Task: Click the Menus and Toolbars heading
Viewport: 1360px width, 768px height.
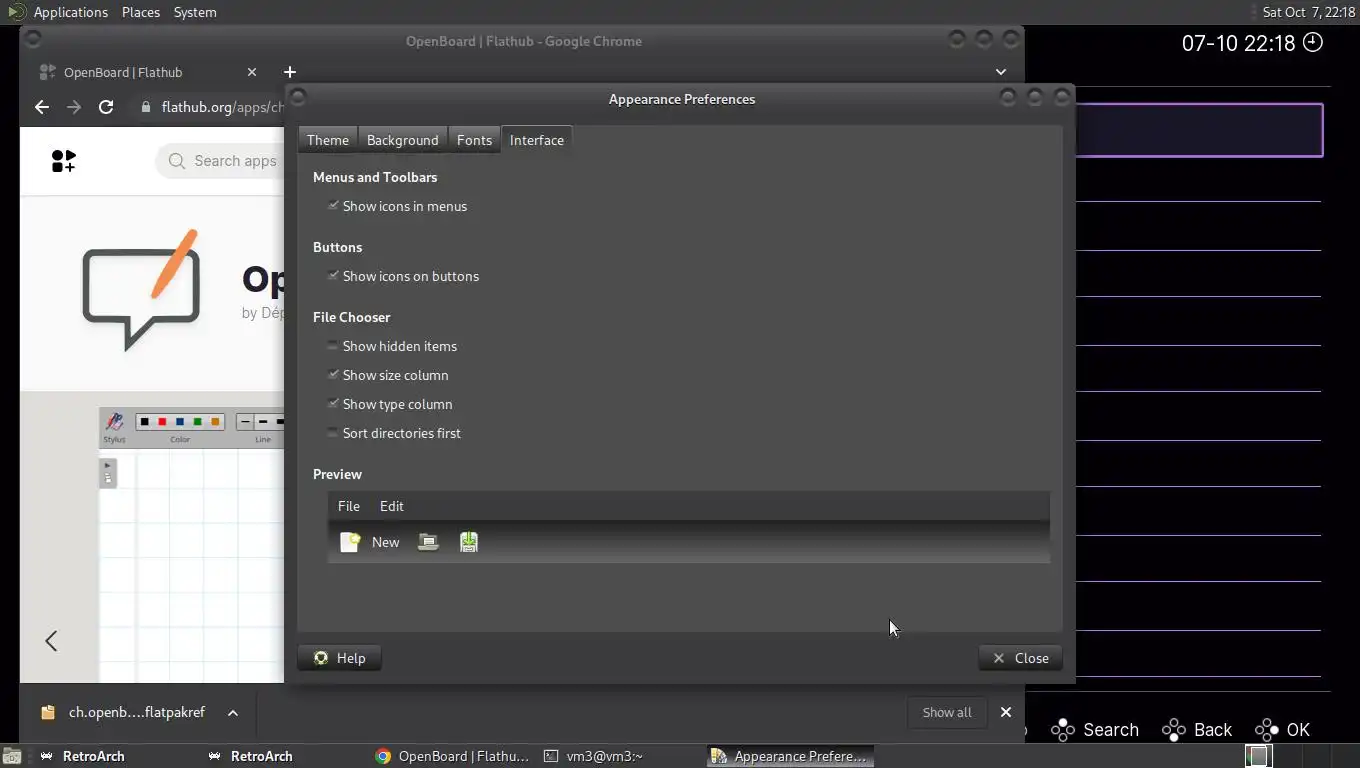Action: pyautogui.click(x=375, y=177)
